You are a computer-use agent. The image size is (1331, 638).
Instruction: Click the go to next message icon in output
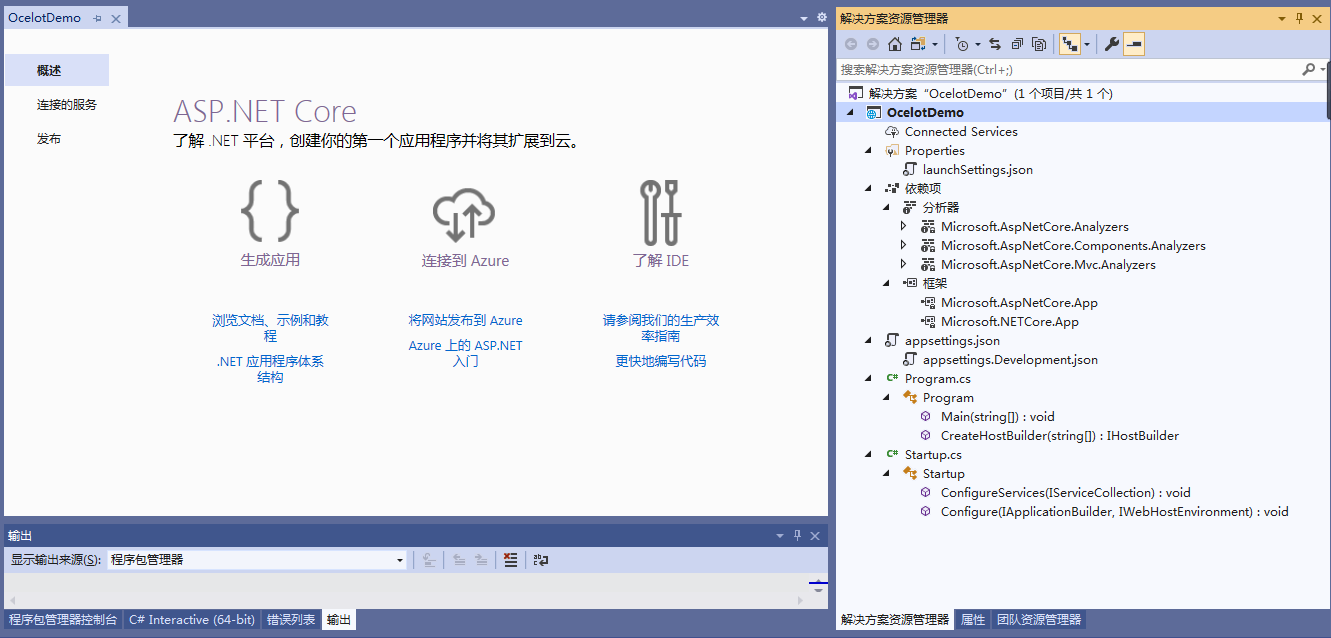click(x=481, y=560)
